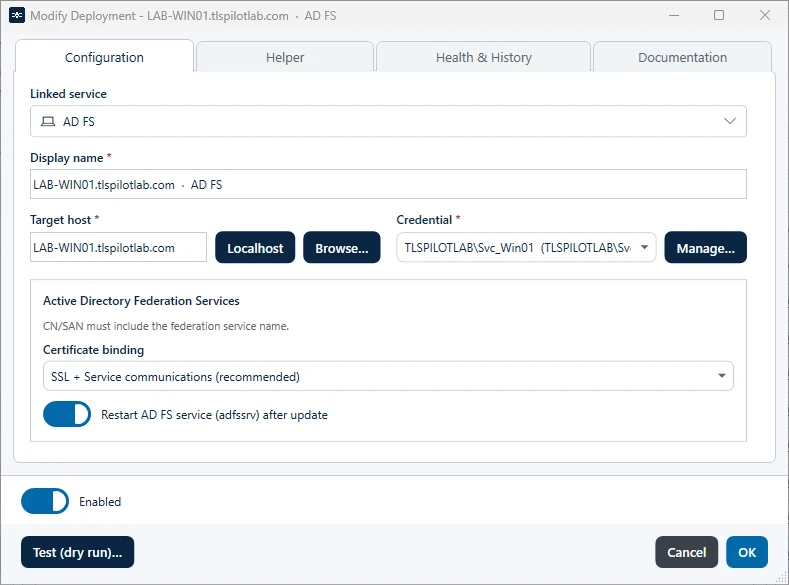789x585 pixels.
Task: Switch to the Configuration tab
Action: [104, 57]
